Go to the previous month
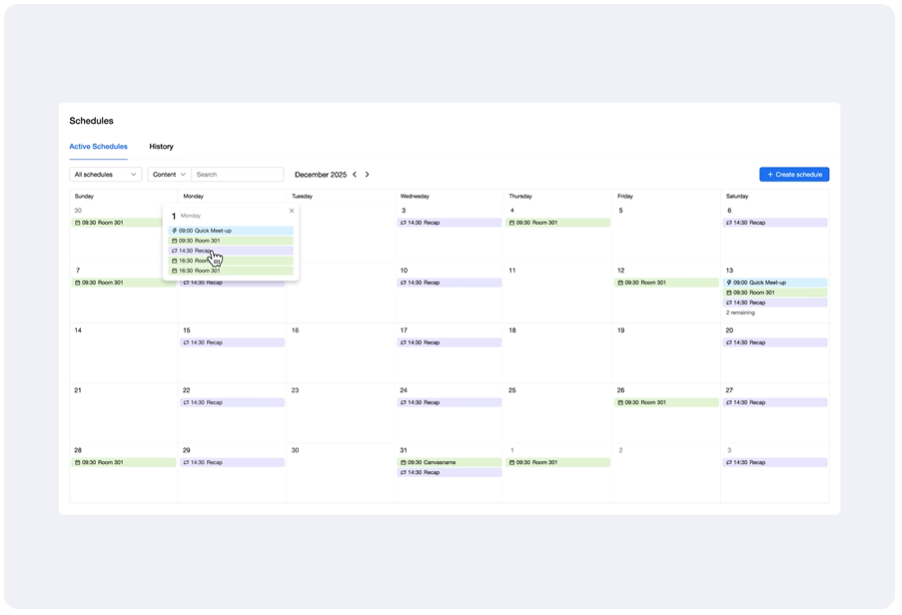Viewport: 902px width, 615px height. (x=354, y=175)
